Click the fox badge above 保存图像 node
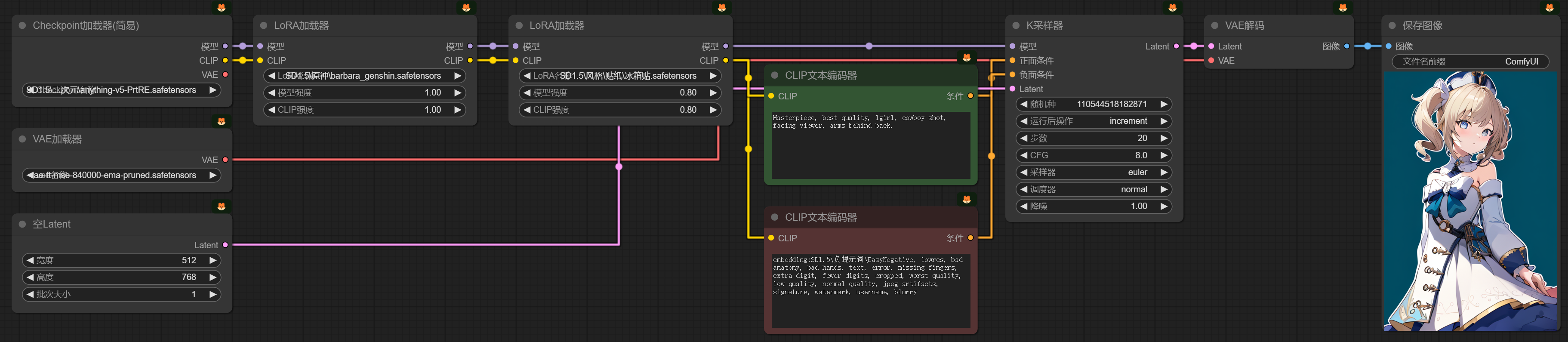This screenshot has width=1568, height=342. 1549,7
